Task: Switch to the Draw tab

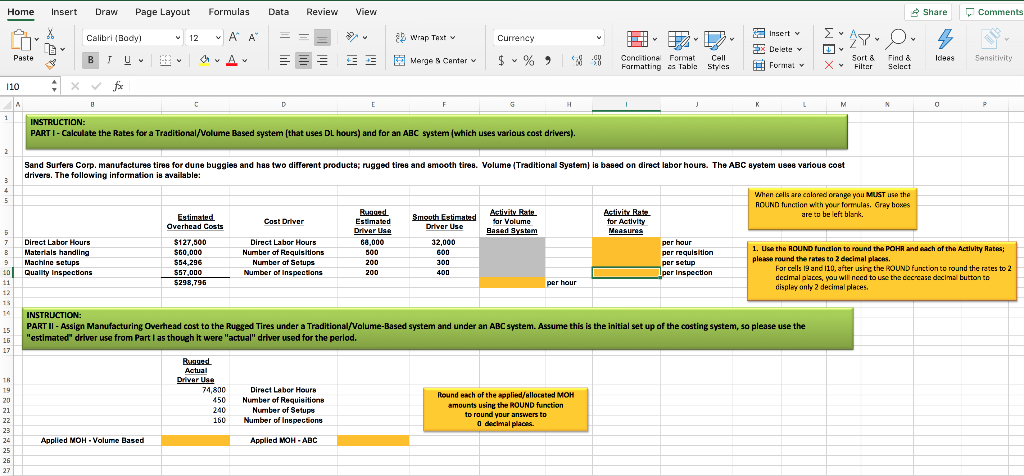Action: click(106, 12)
